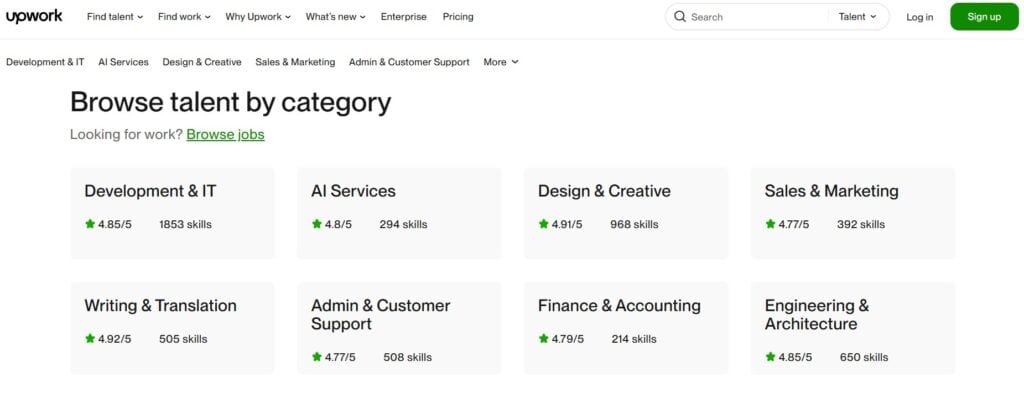Image resolution: width=1024 pixels, height=413 pixels.
Task: Open the Writing & Translation card title
Action: click(x=161, y=306)
